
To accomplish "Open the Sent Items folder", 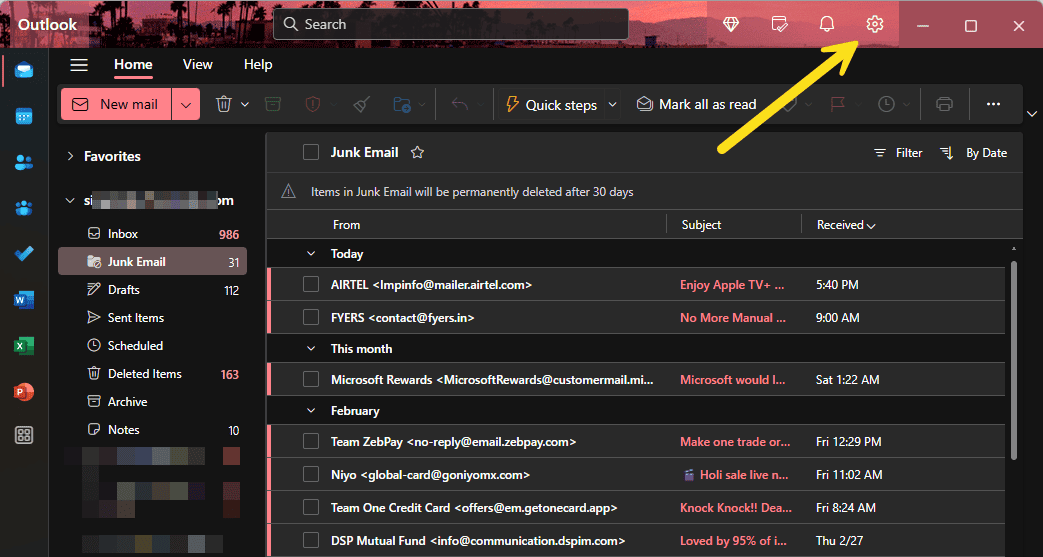I will [152, 318].
